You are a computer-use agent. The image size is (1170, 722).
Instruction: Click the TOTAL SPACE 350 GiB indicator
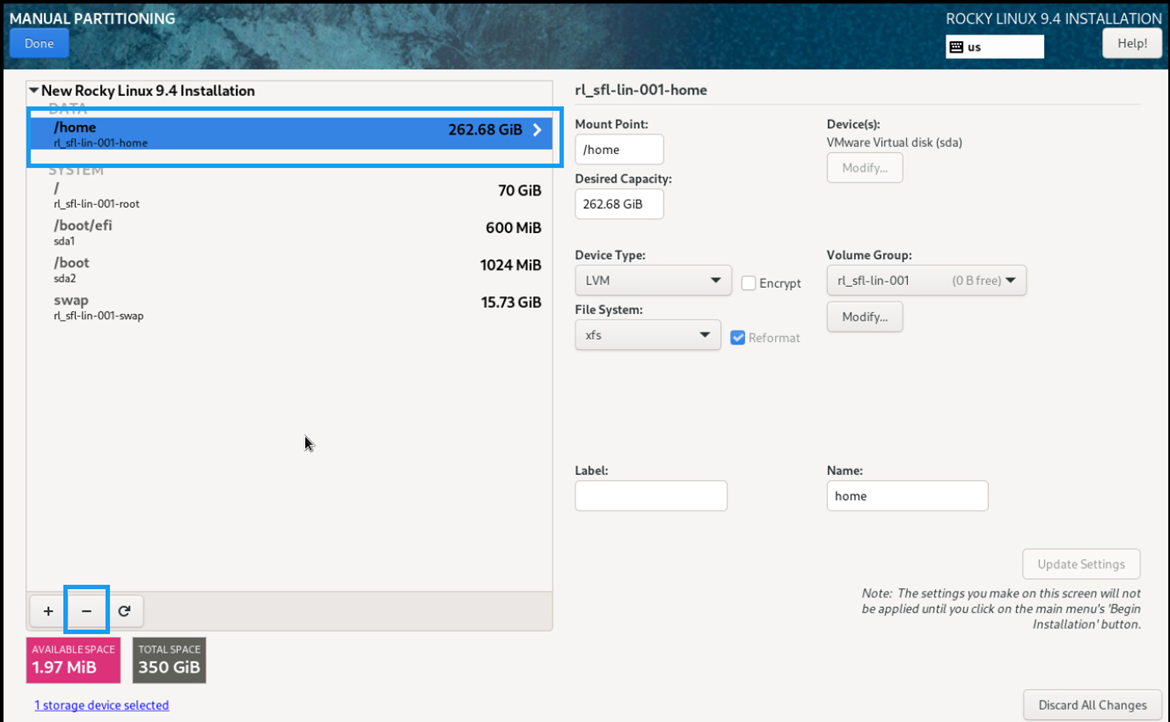click(x=169, y=660)
